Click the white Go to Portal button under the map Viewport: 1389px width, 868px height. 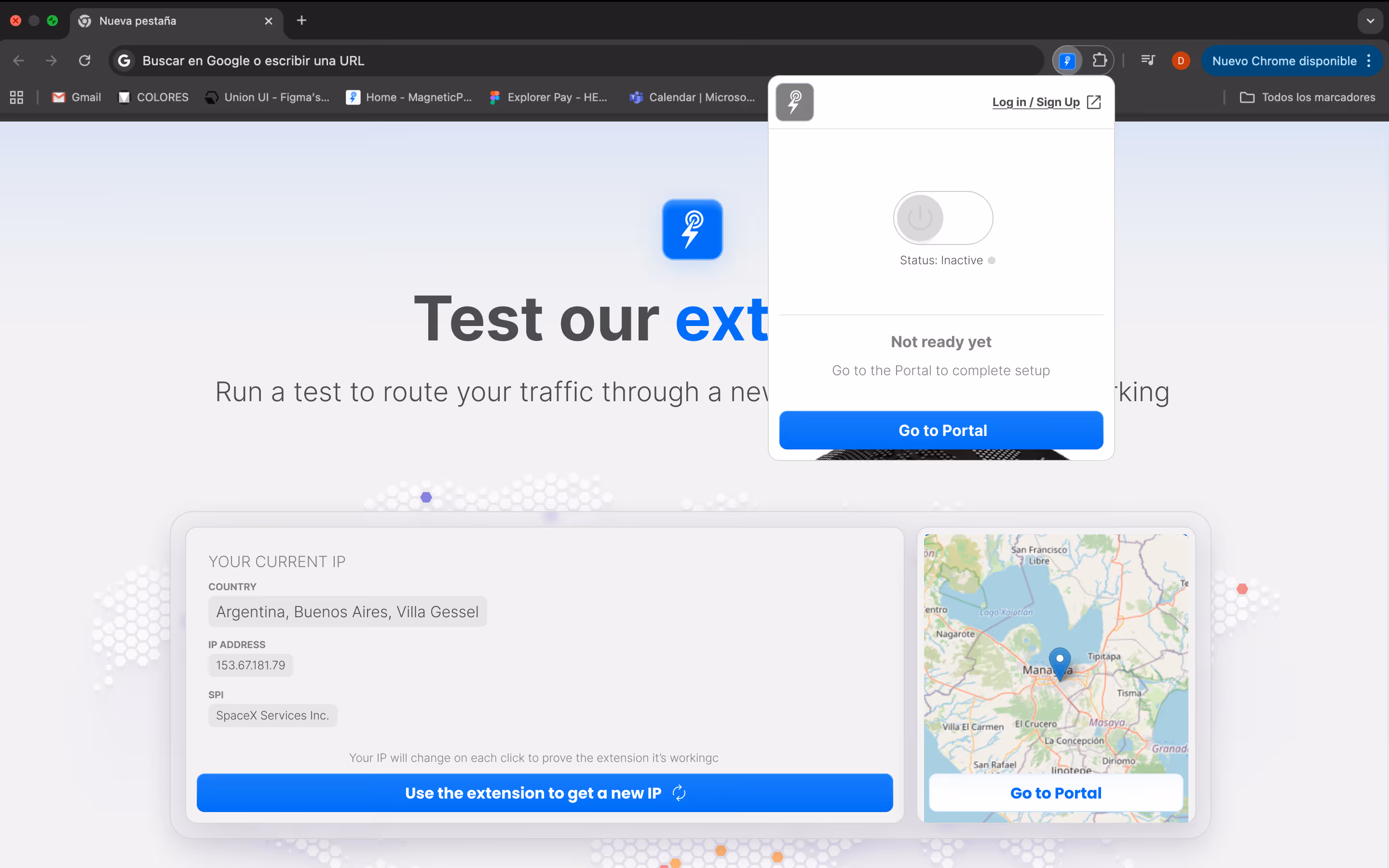(x=1056, y=793)
